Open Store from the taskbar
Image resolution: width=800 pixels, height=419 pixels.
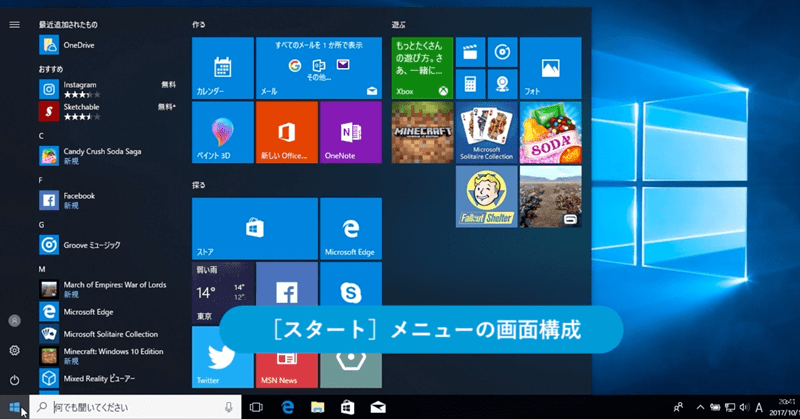[347, 407]
